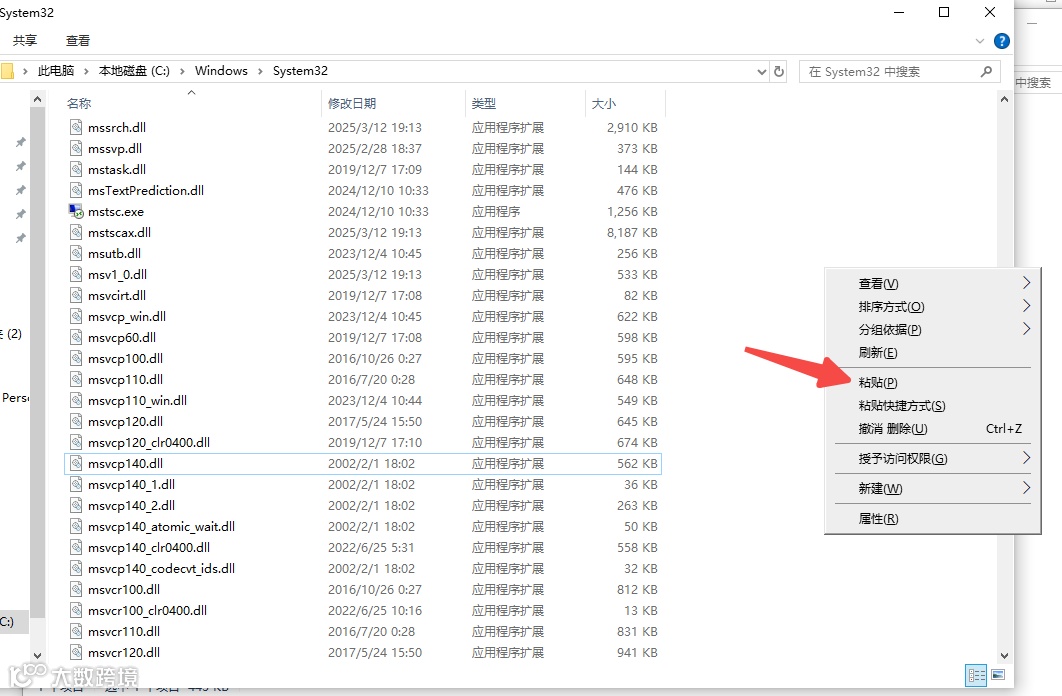Expand the 分组依据(P) submenu arrow
This screenshot has width=1062, height=696.
(x=1026, y=329)
